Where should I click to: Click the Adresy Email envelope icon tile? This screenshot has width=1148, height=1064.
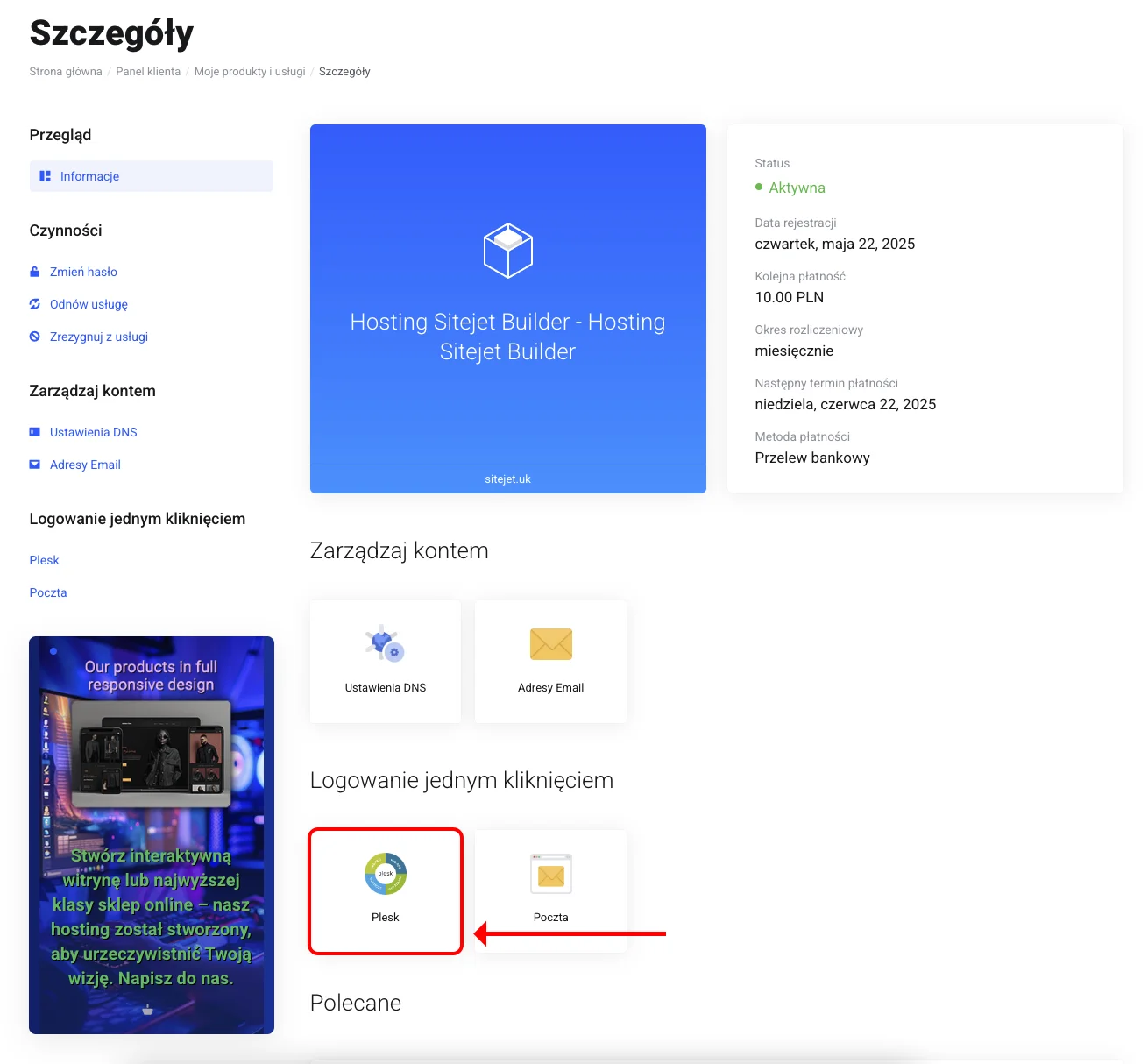550,644
